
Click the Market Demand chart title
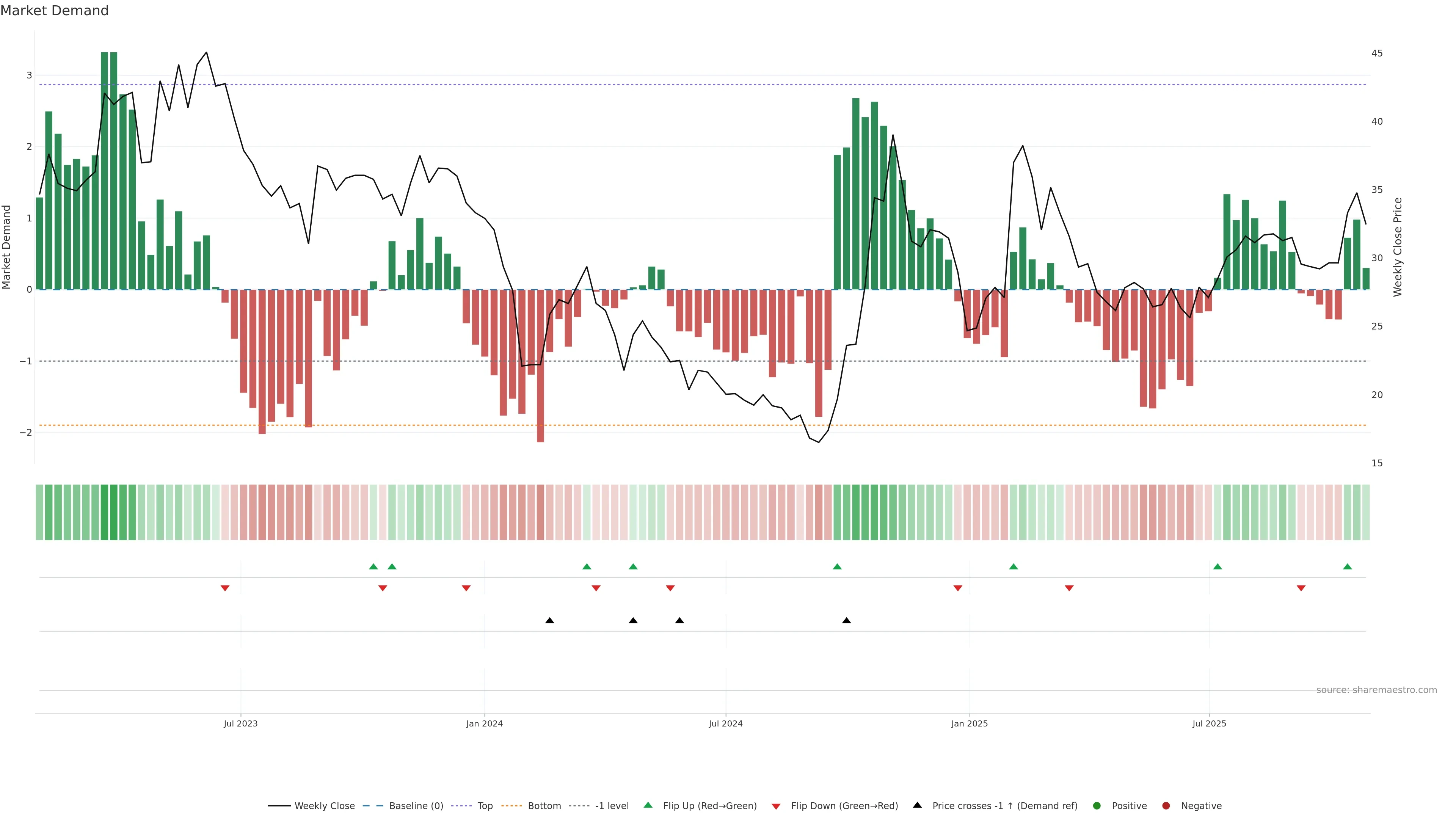point(54,11)
